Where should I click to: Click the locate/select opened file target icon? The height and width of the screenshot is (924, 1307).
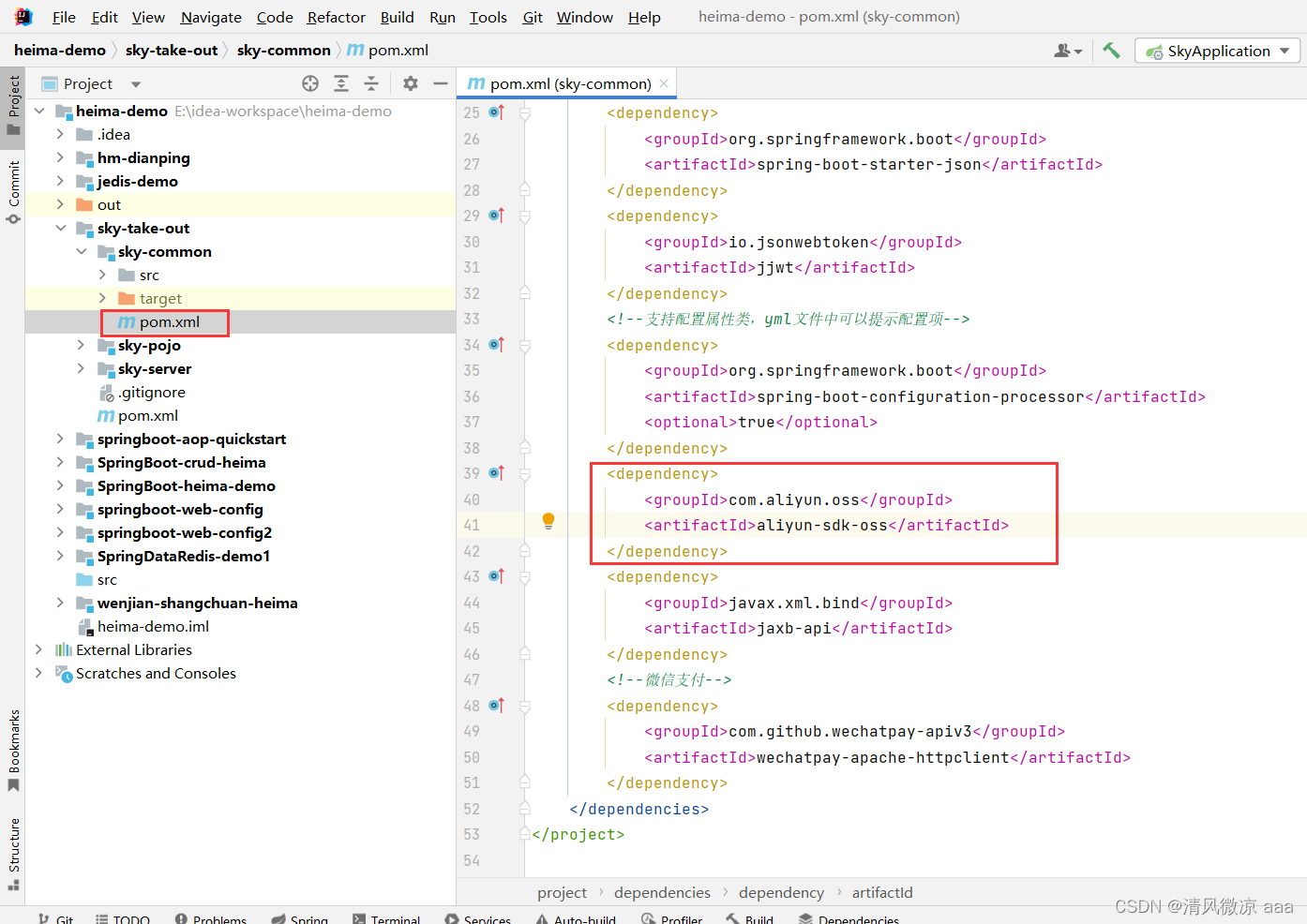tap(310, 83)
